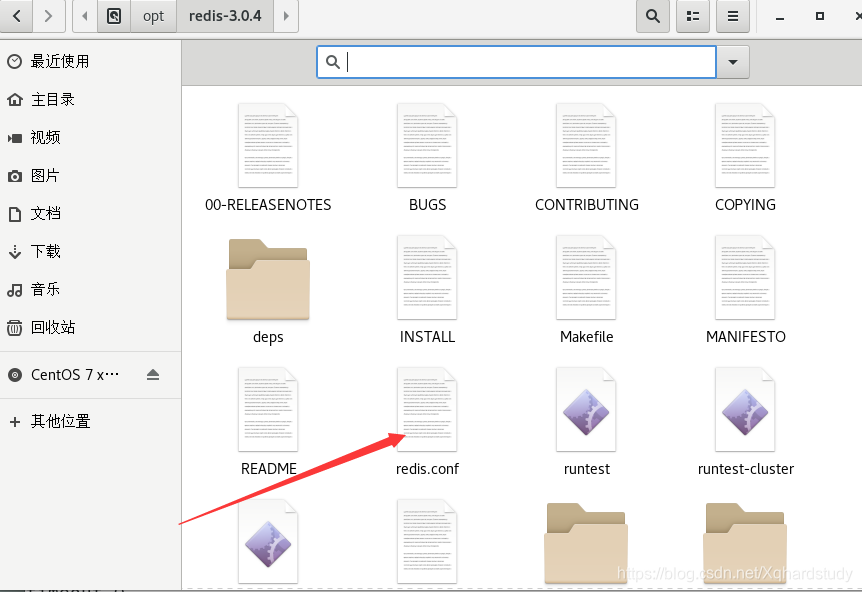This screenshot has height=592, width=862.
Task: Select the folder below runtest
Action: [586, 543]
